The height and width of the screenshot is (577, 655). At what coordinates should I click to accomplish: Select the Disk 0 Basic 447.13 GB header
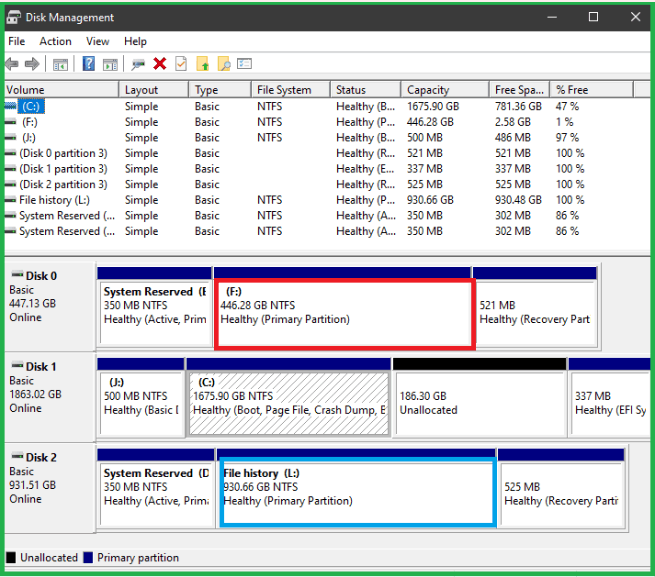(50, 306)
